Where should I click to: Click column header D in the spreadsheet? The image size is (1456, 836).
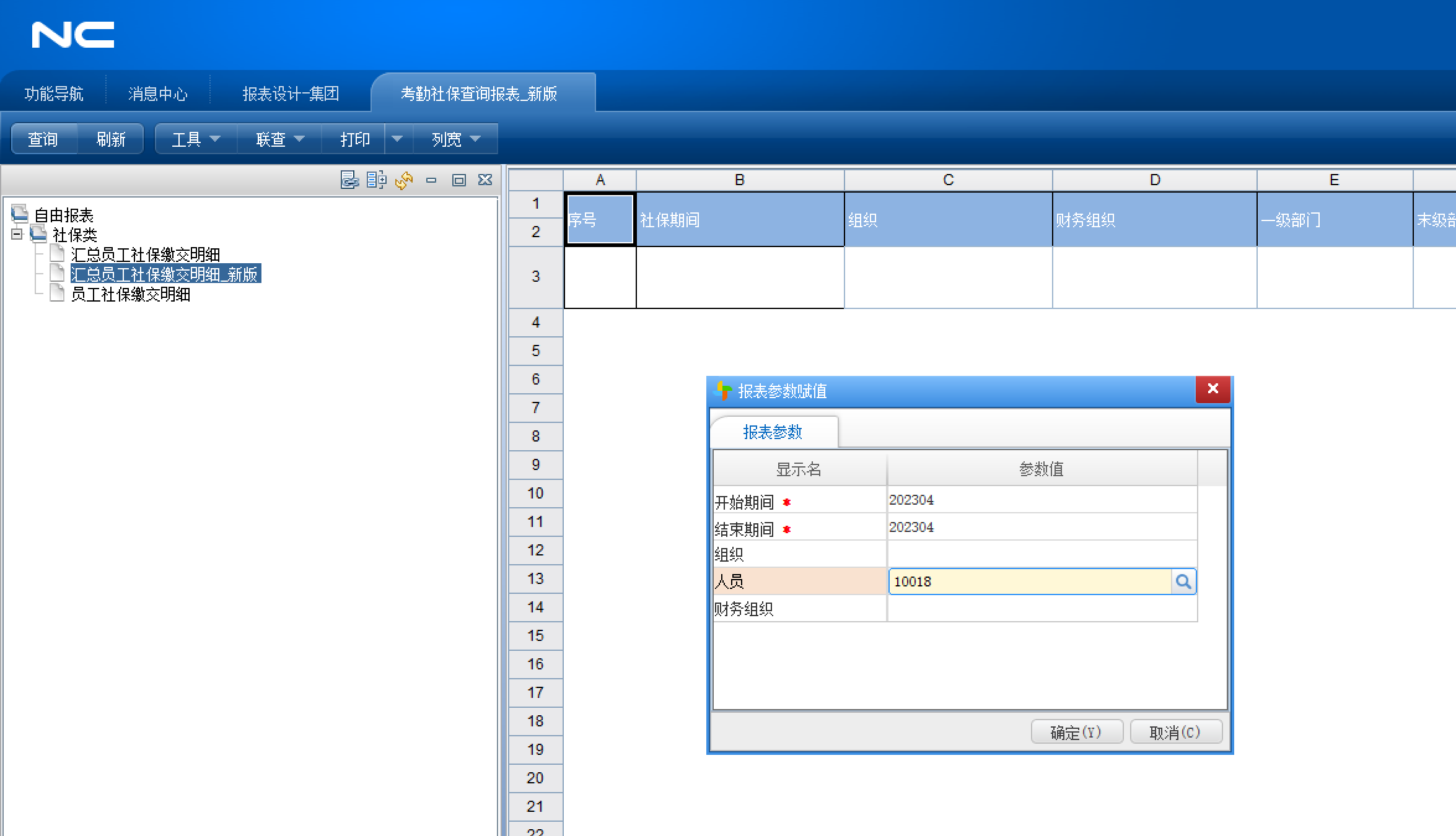tap(1155, 180)
